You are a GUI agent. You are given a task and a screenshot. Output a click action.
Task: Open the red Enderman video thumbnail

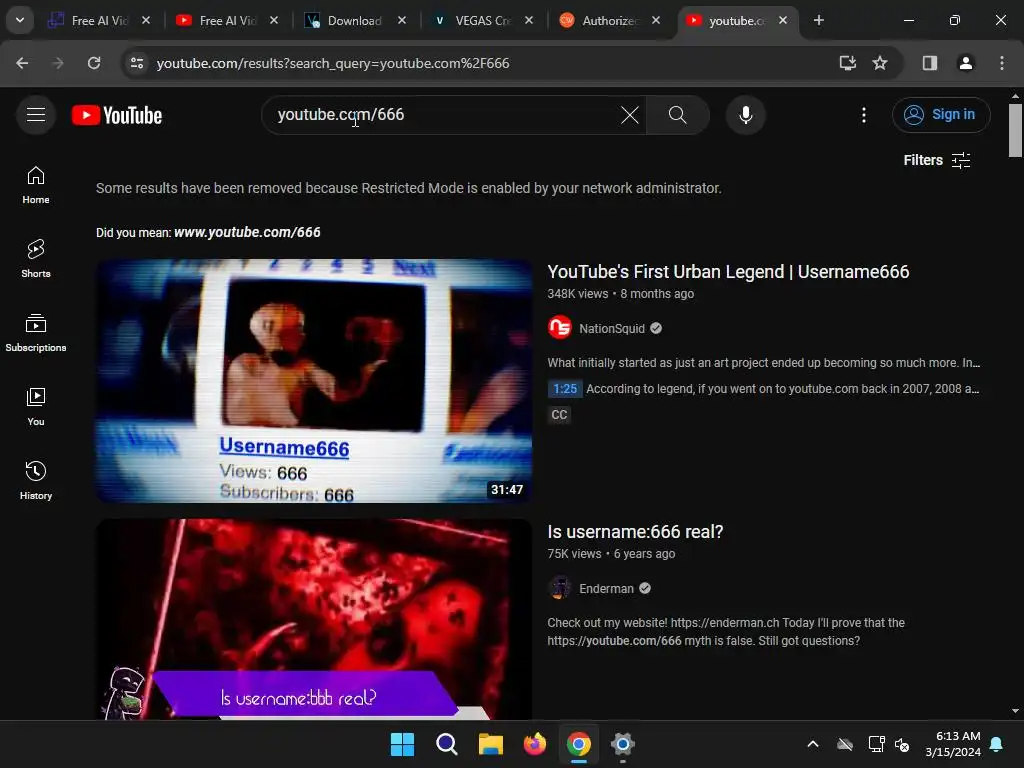coord(314,619)
